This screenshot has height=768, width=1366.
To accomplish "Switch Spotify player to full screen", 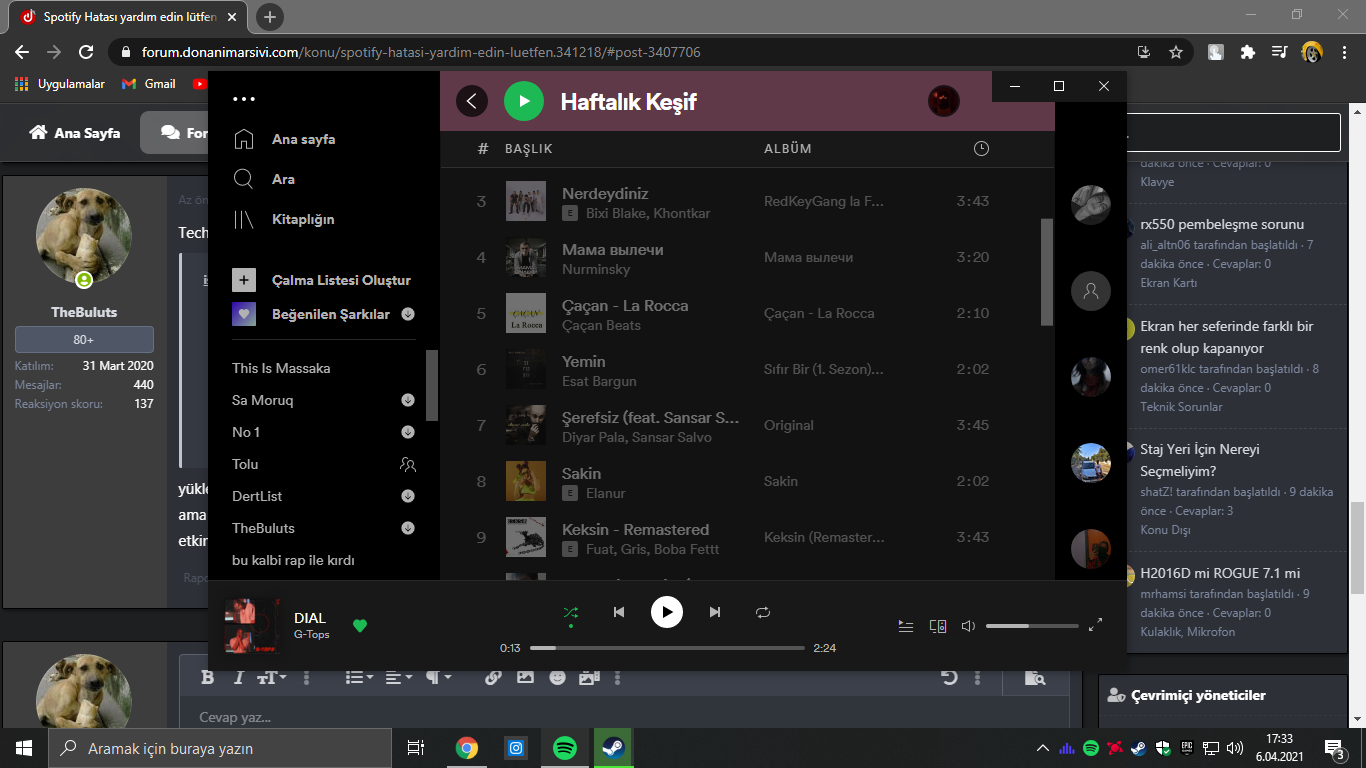I will [x=1095, y=626].
